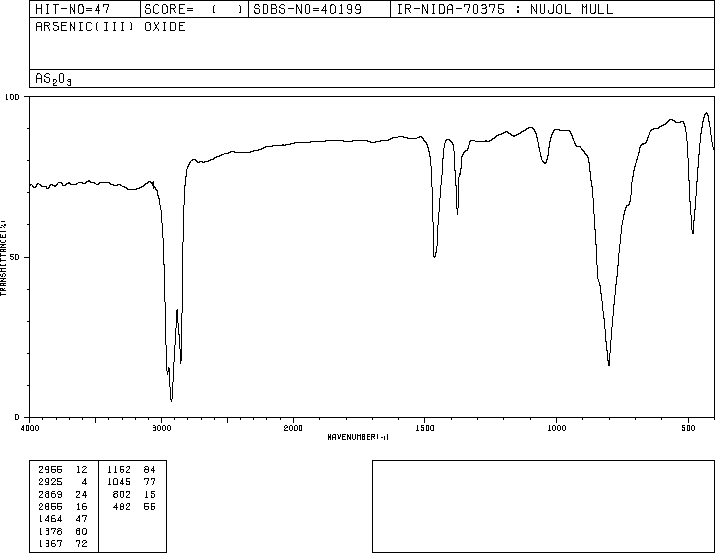
Task: Click the 1500 x-axis tick label
Action: coord(425,428)
